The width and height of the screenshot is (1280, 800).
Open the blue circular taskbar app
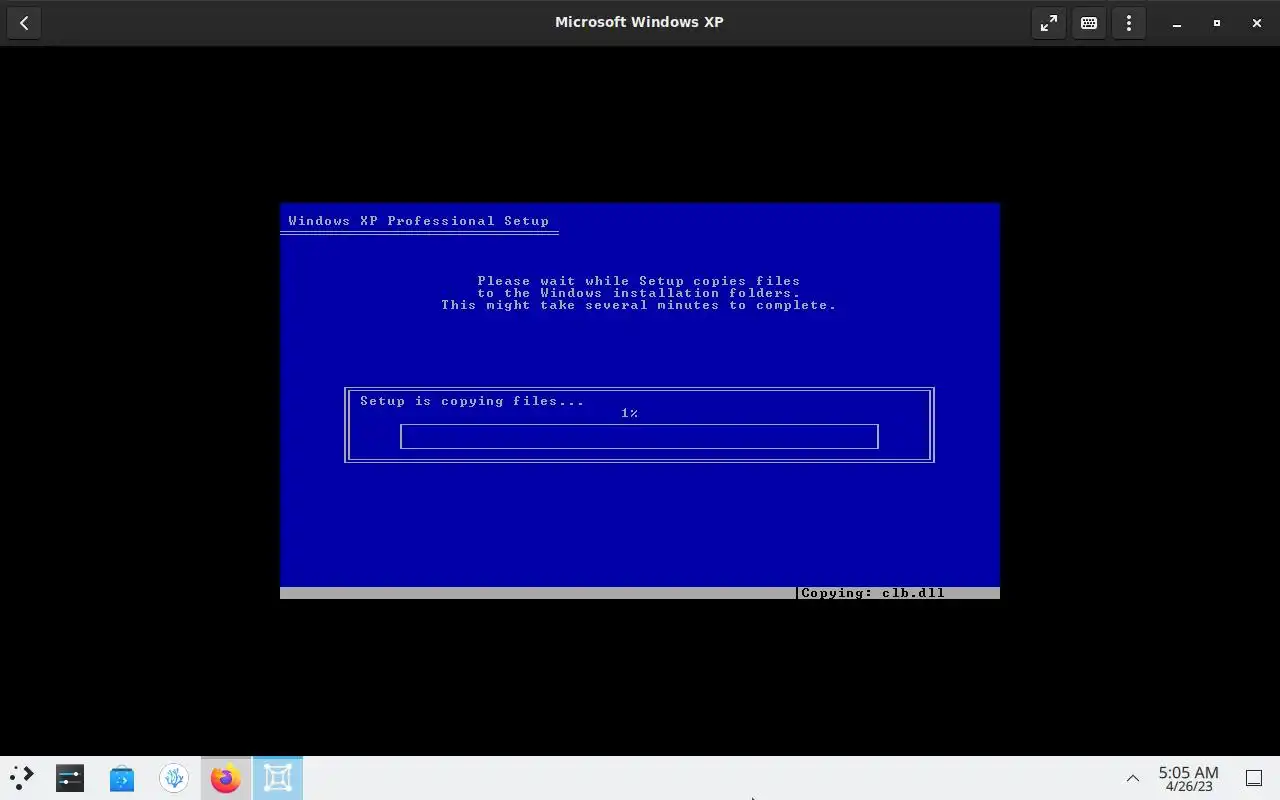(174, 778)
